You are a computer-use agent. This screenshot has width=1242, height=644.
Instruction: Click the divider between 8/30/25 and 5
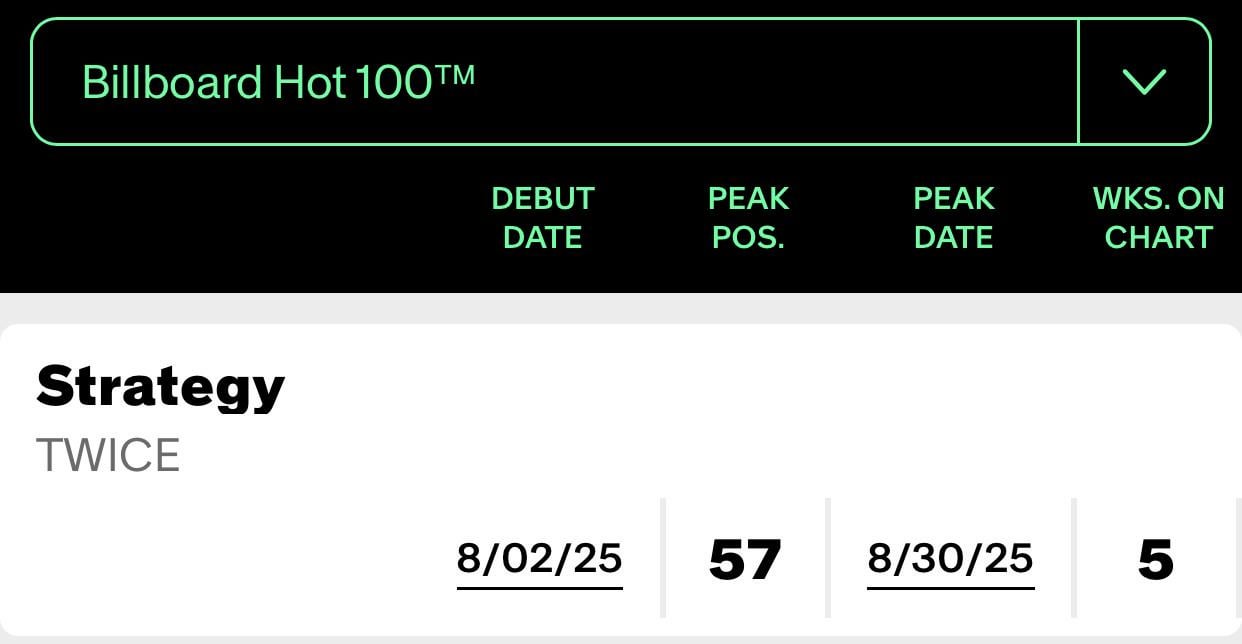pyautogui.click(x=1074, y=557)
